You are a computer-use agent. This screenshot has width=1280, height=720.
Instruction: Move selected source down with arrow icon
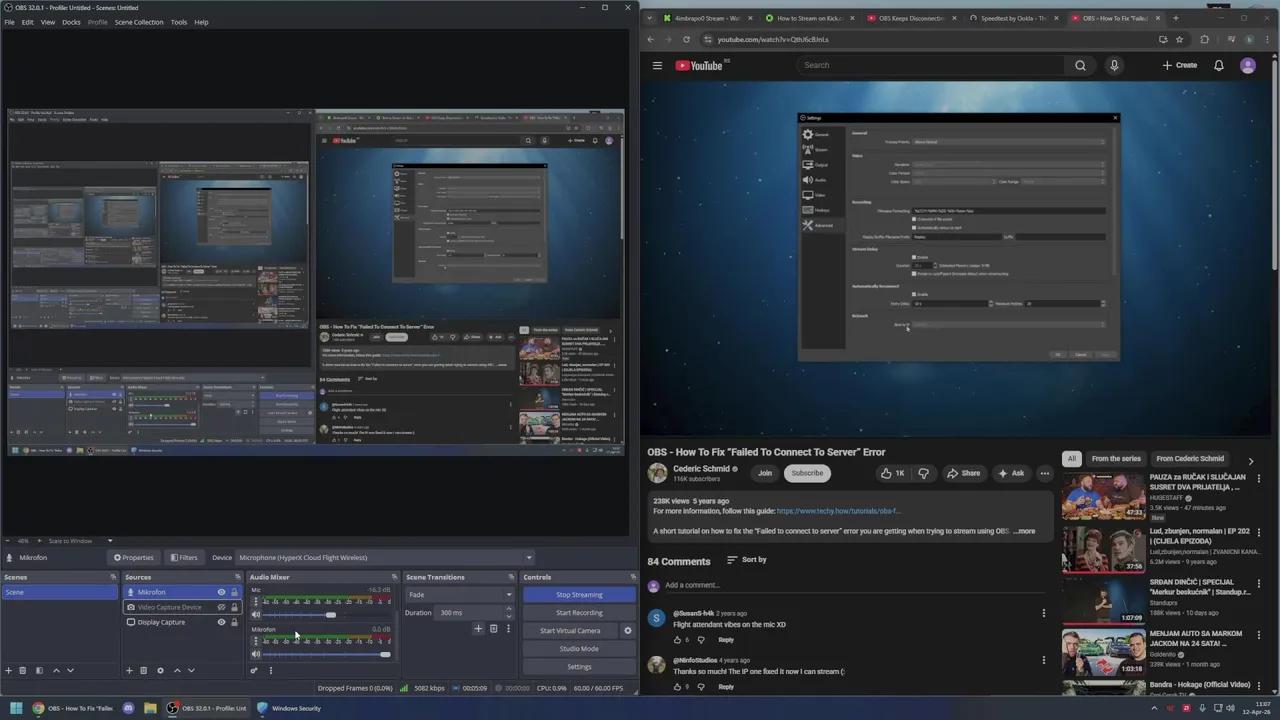pyautogui.click(x=191, y=670)
